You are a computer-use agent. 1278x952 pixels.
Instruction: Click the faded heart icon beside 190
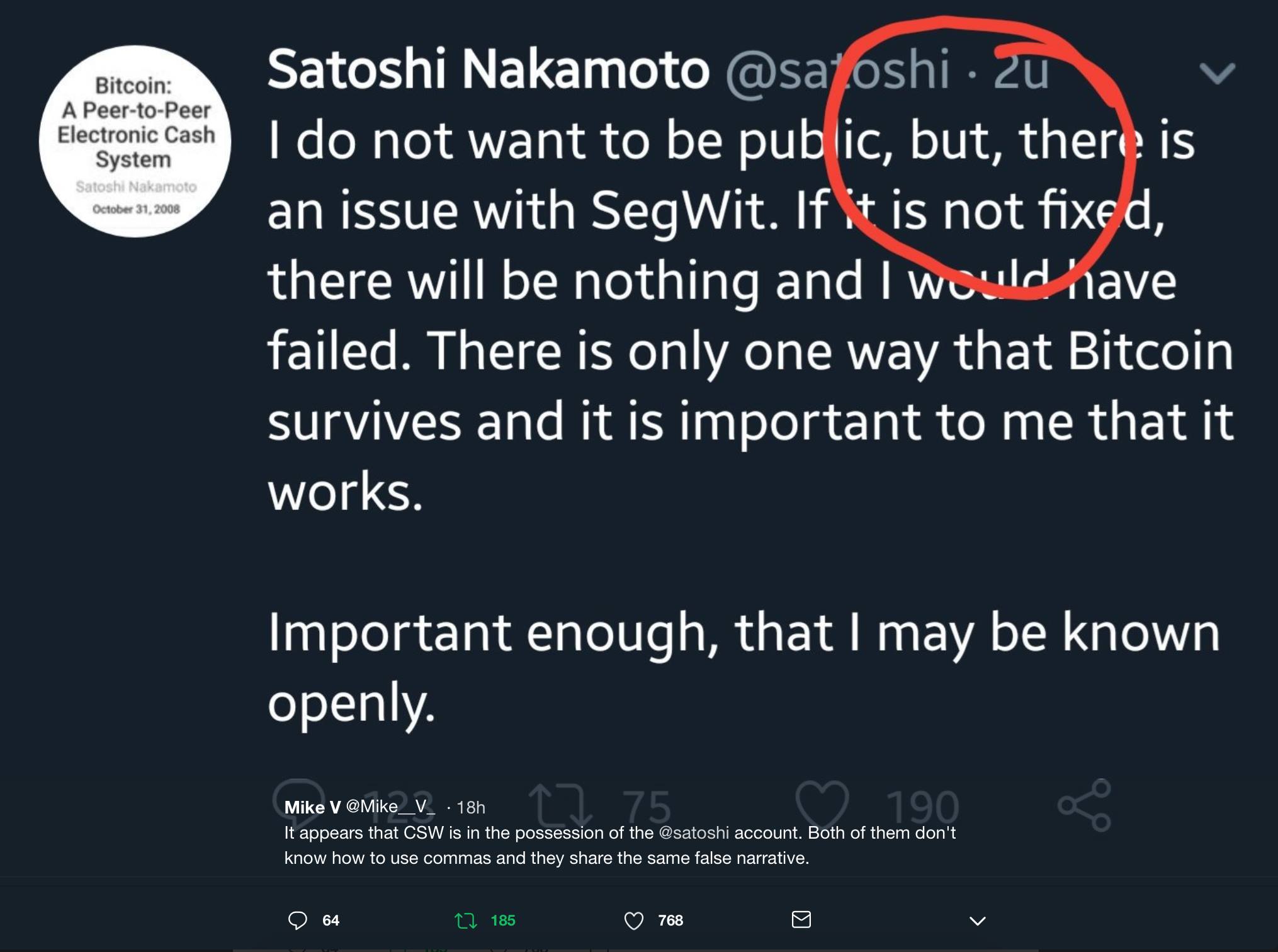pos(822,803)
